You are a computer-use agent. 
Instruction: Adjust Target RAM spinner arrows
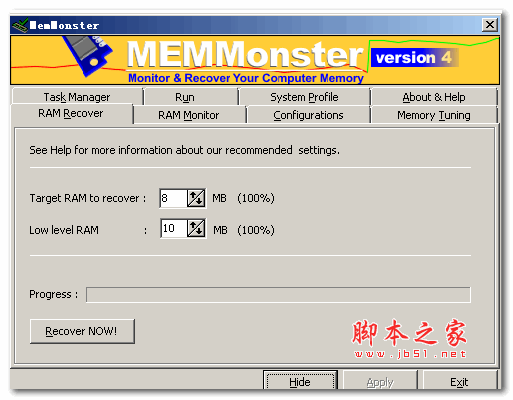196,198
